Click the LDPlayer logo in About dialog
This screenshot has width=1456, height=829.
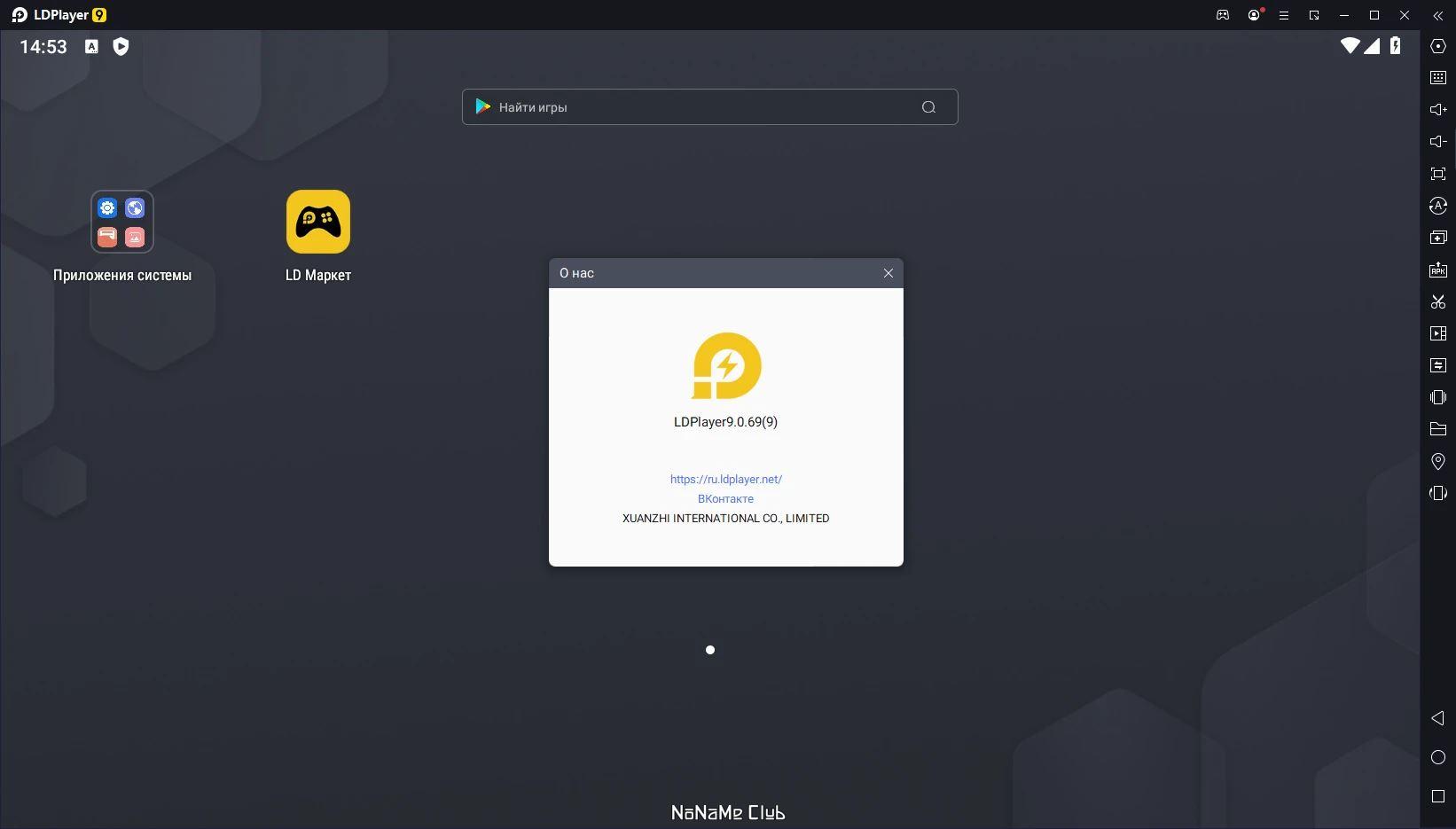tap(726, 365)
